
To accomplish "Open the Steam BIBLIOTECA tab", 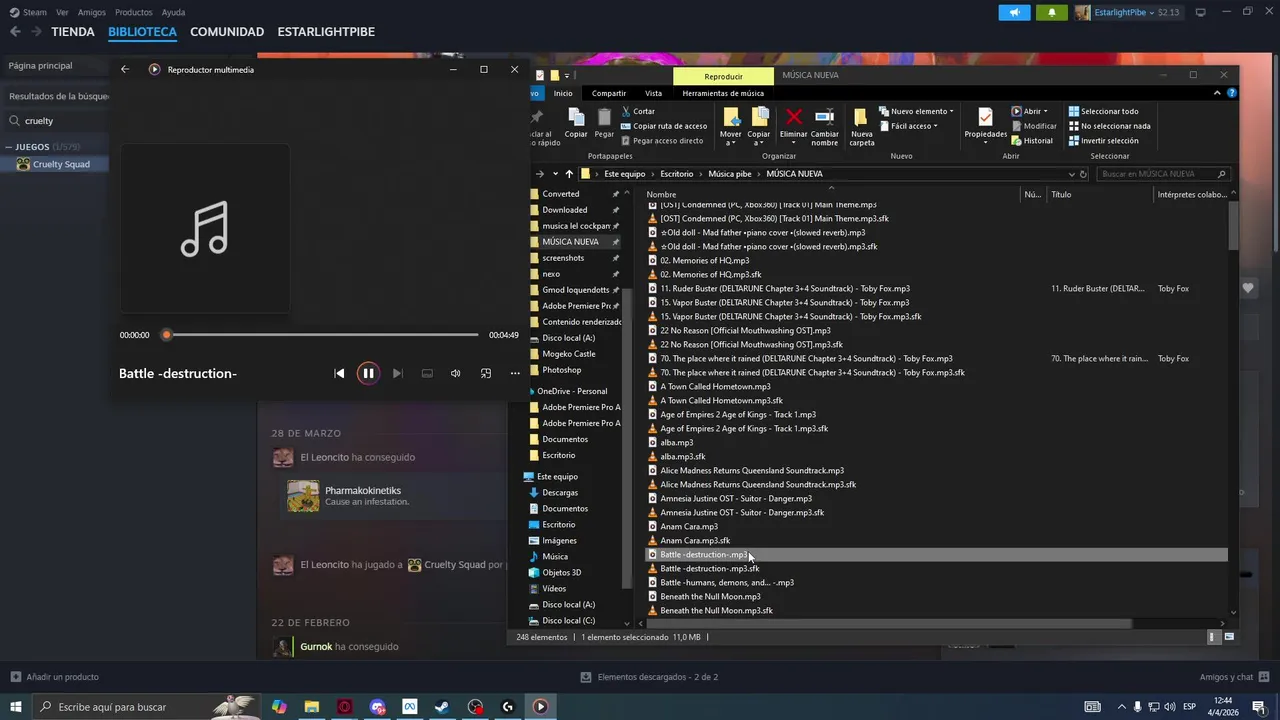I will [x=142, y=32].
